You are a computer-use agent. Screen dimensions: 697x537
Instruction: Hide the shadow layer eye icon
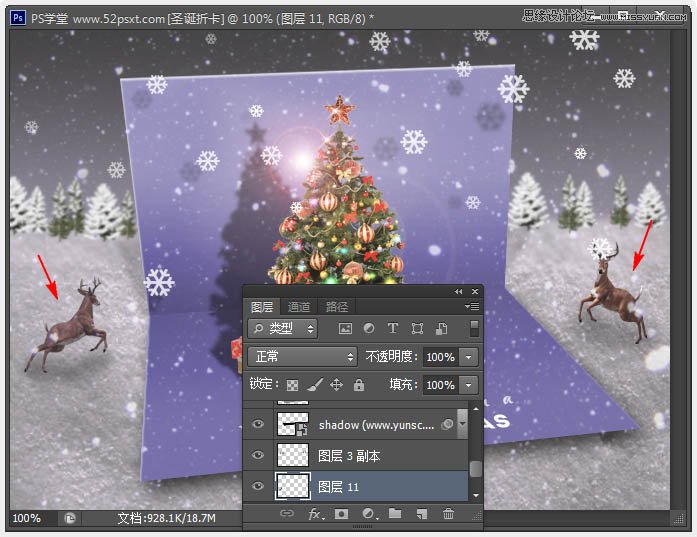258,424
